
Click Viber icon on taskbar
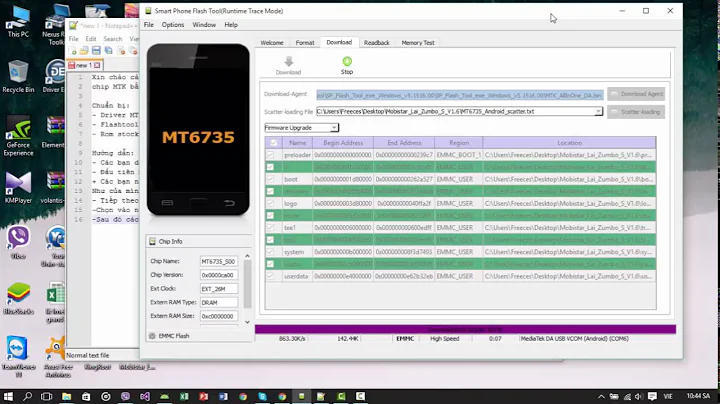tap(125, 396)
